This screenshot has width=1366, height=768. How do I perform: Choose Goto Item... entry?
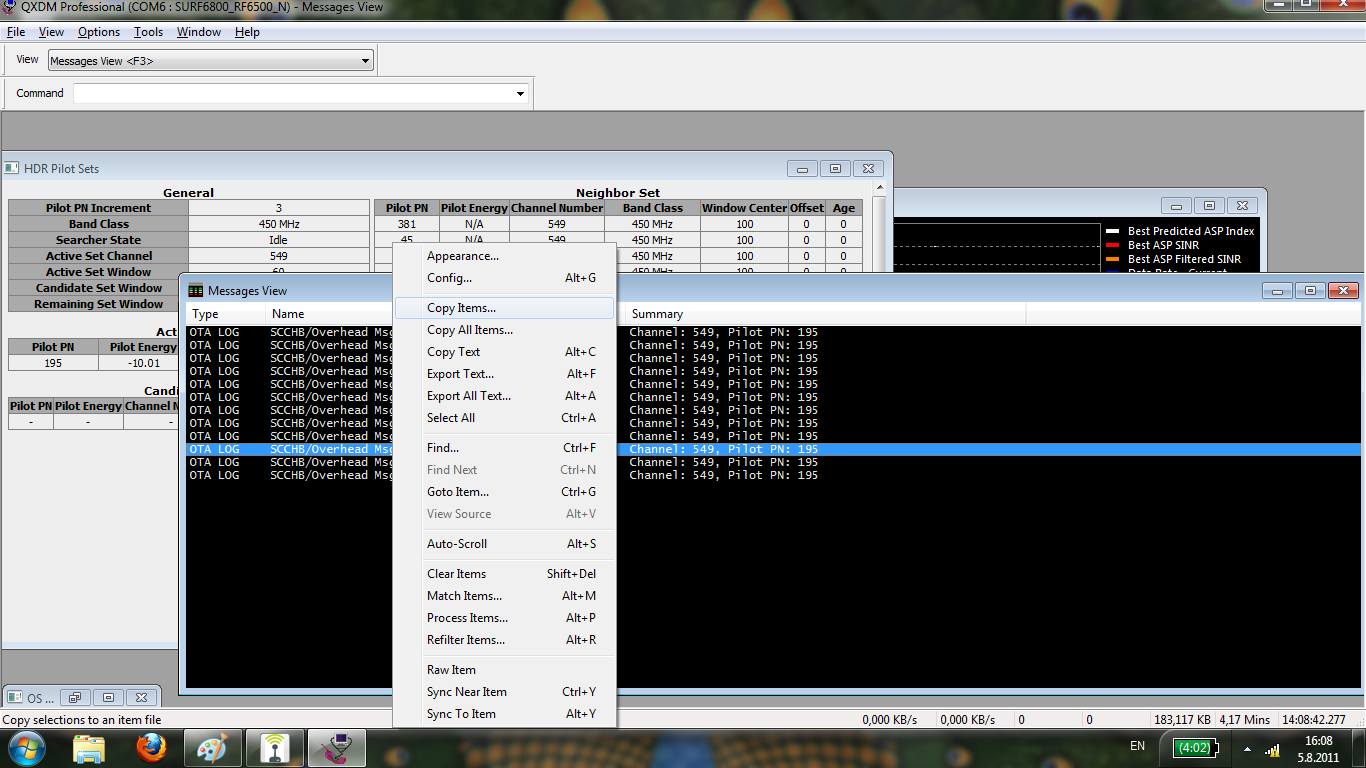click(x=504, y=492)
